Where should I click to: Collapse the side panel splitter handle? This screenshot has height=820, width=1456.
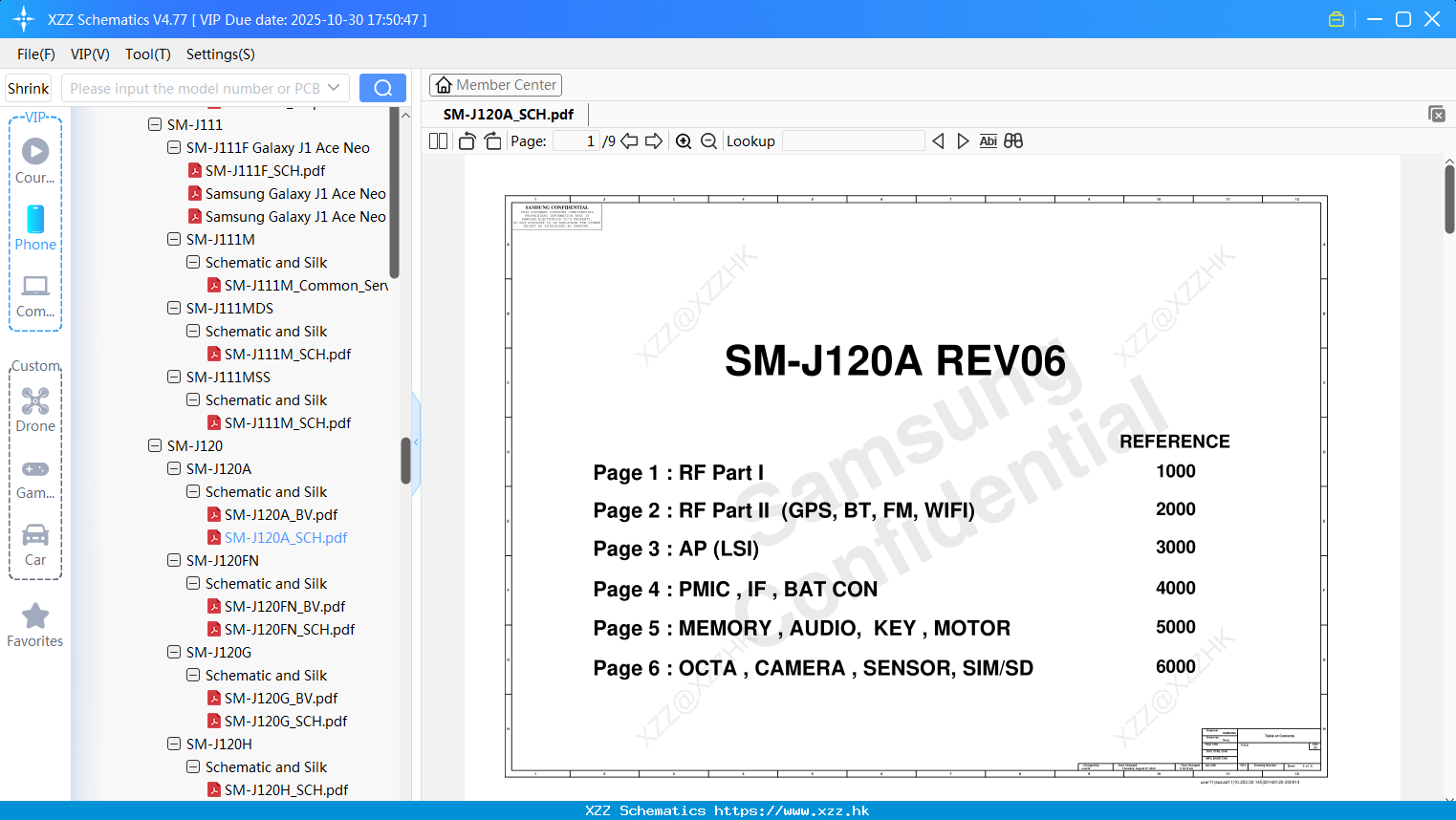pyautogui.click(x=416, y=442)
